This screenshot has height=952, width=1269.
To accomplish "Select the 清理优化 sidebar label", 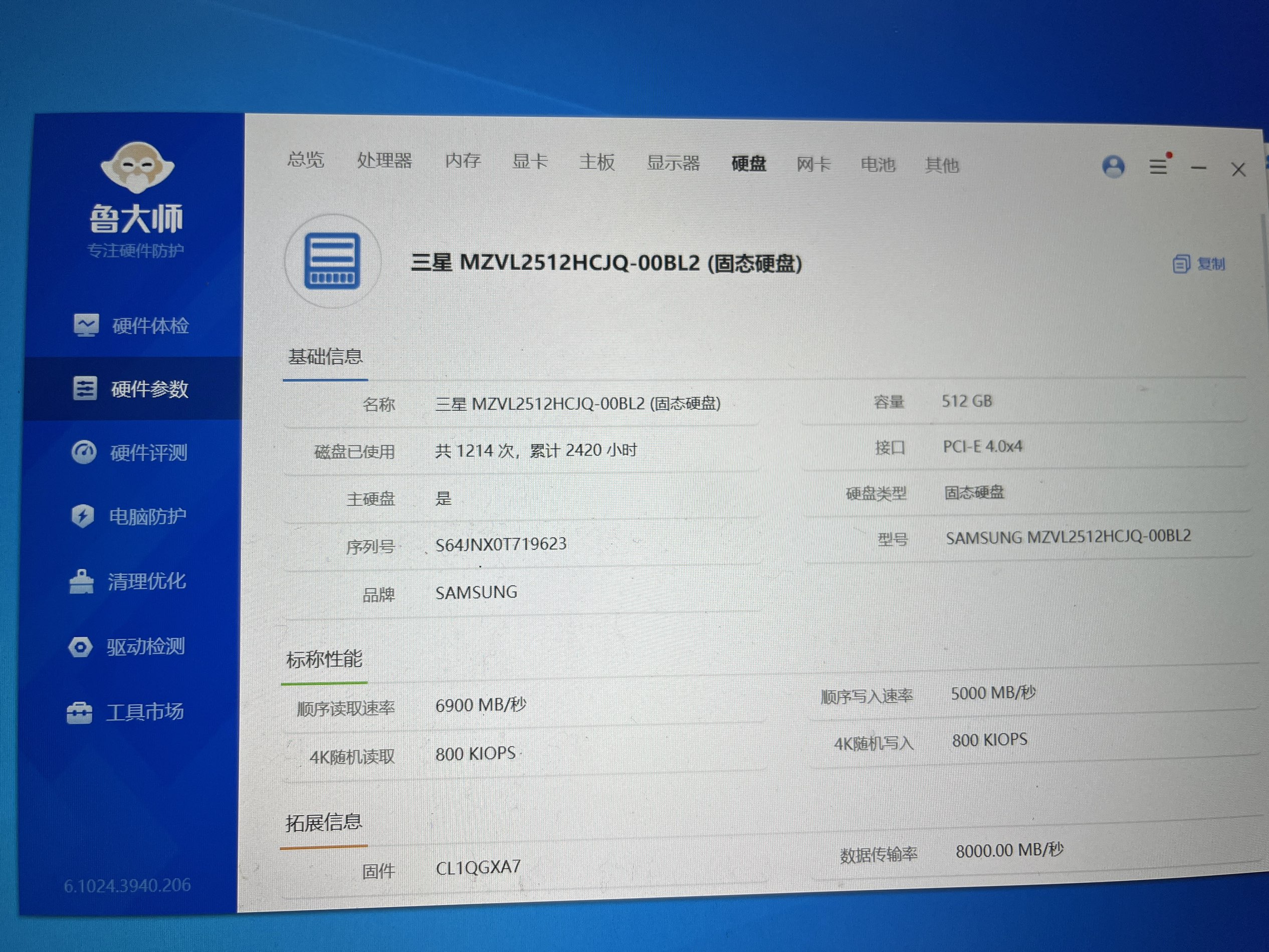I will point(146,582).
